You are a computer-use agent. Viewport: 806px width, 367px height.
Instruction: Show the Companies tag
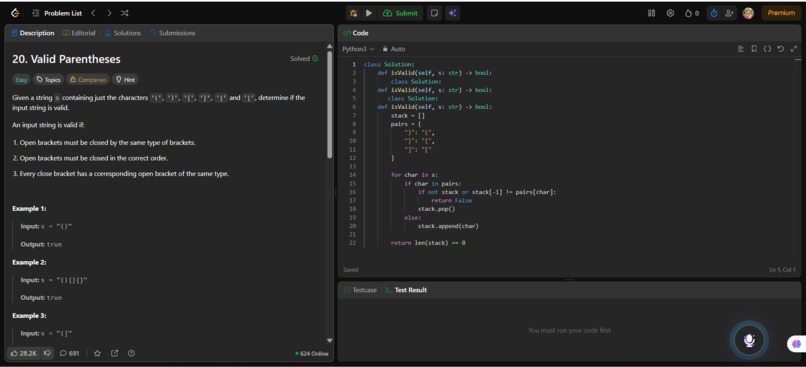[x=88, y=80]
